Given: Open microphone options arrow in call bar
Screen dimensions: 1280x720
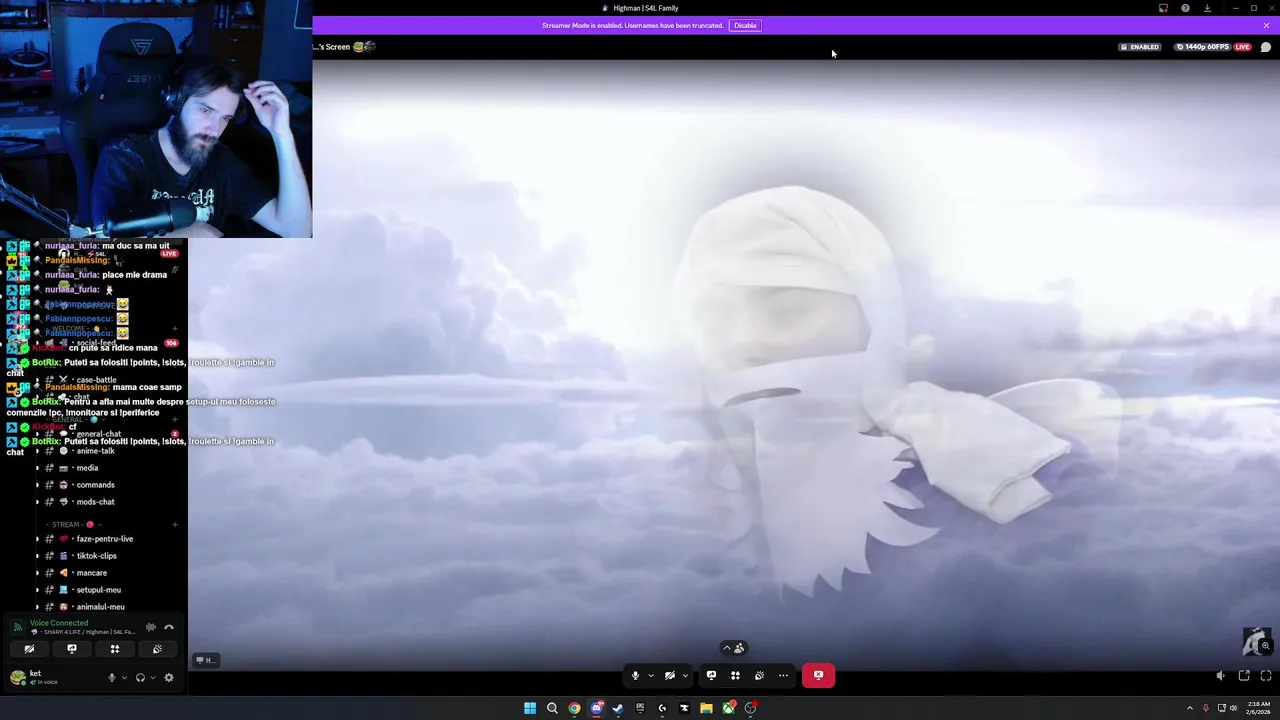Looking at the screenshot, I should pos(650,675).
